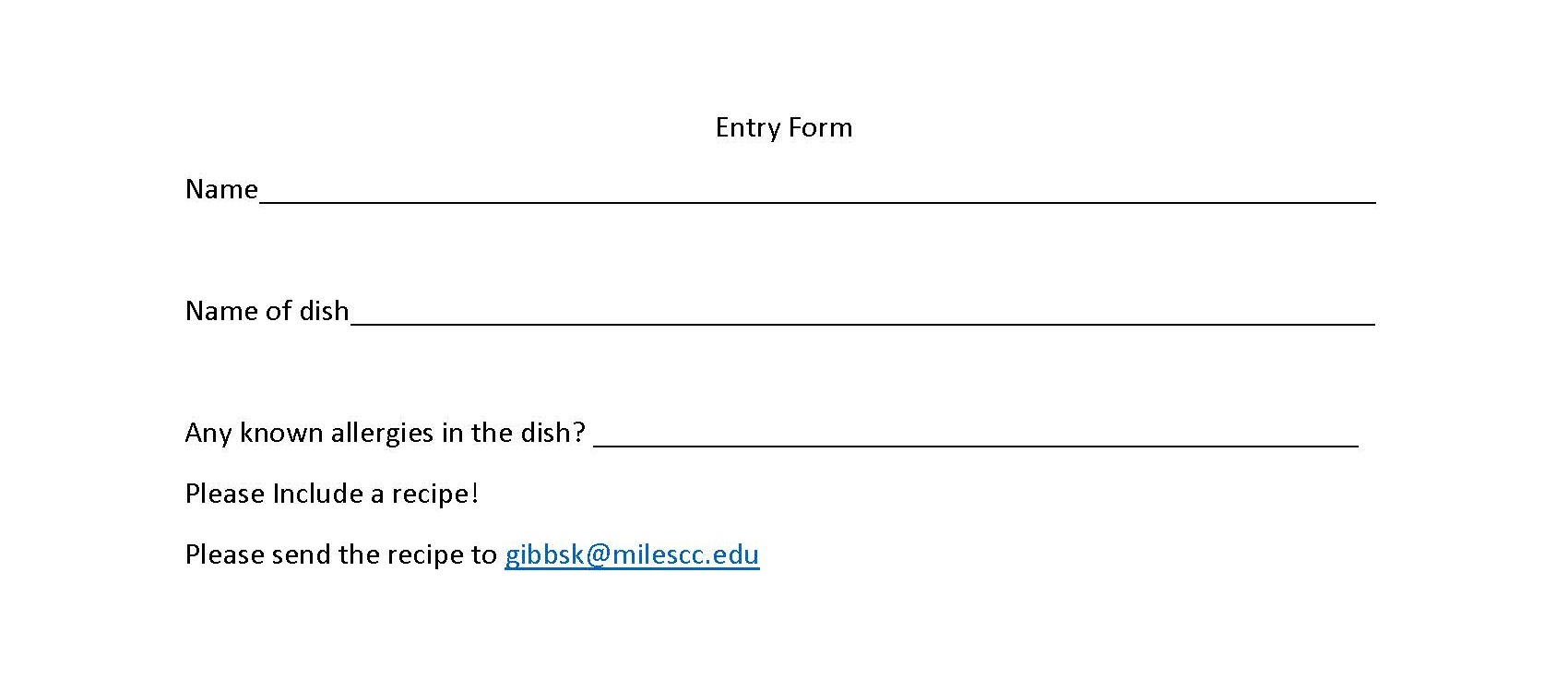Click the blank line after the allergies question
1568x691 pixels.
coord(975,439)
